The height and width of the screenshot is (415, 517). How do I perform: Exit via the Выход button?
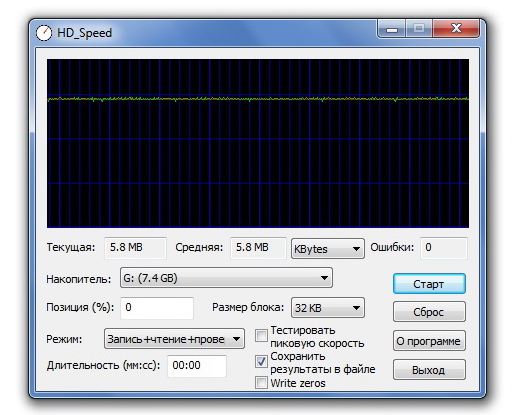point(429,370)
